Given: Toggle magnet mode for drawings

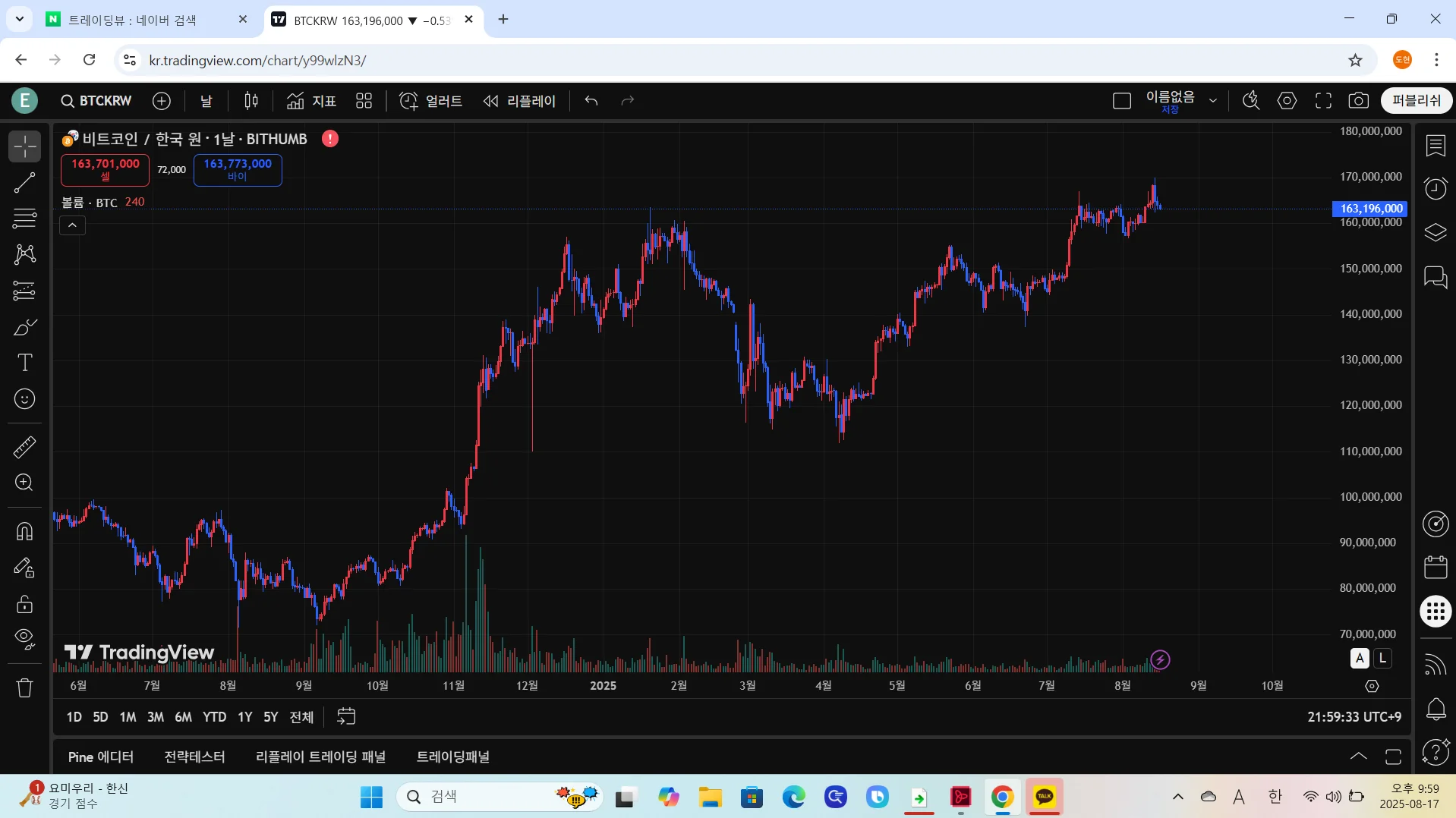Looking at the screenshot, I should [x=24, y=531].
